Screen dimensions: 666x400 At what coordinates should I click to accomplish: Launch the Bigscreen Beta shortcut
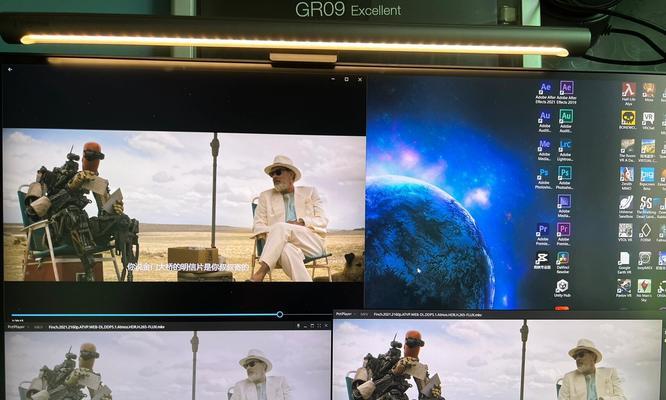tap(647, 178)
